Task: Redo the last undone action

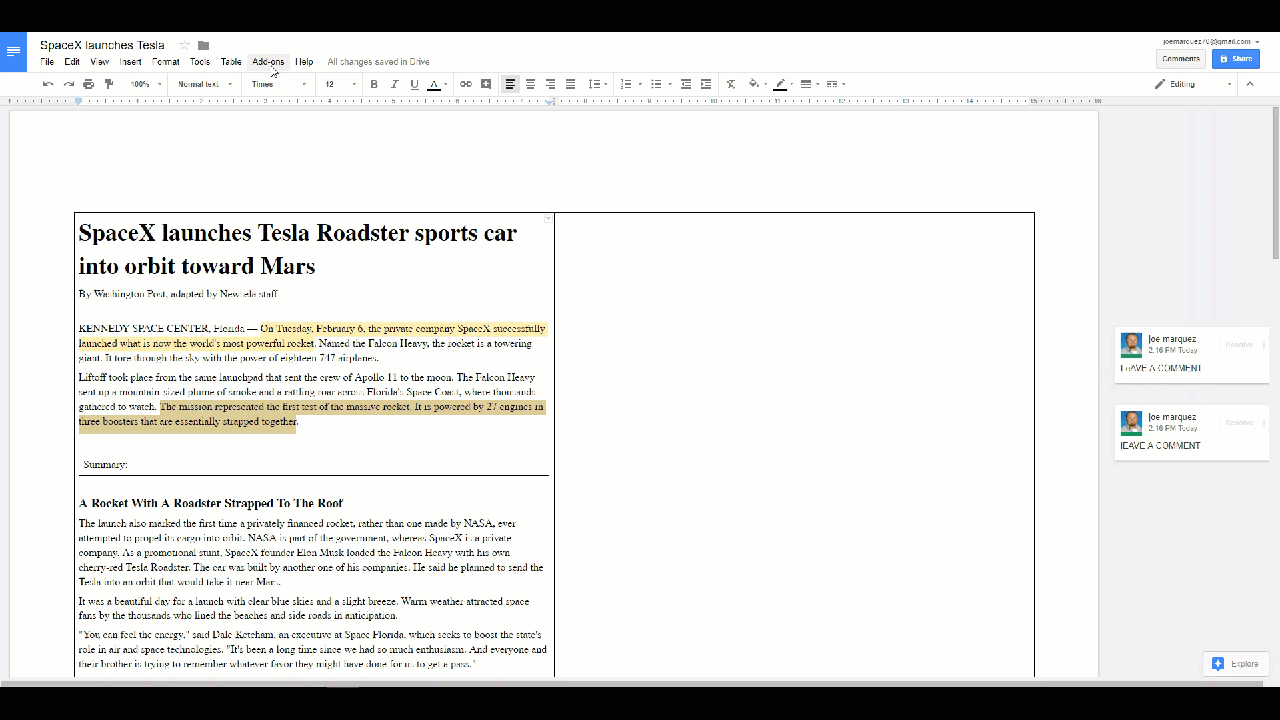Action: [68, 84]
